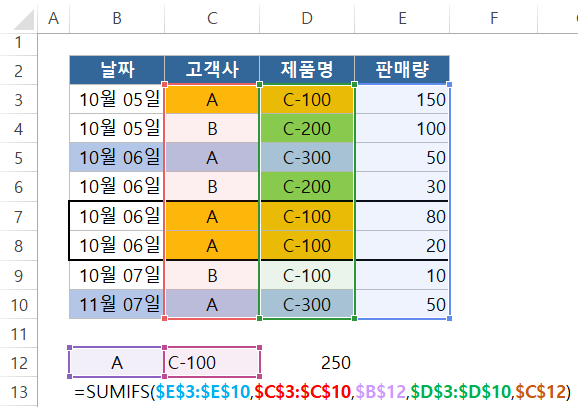Select row 4 header
Viewport: 578px width, 407px height.
tap(18, 128)
